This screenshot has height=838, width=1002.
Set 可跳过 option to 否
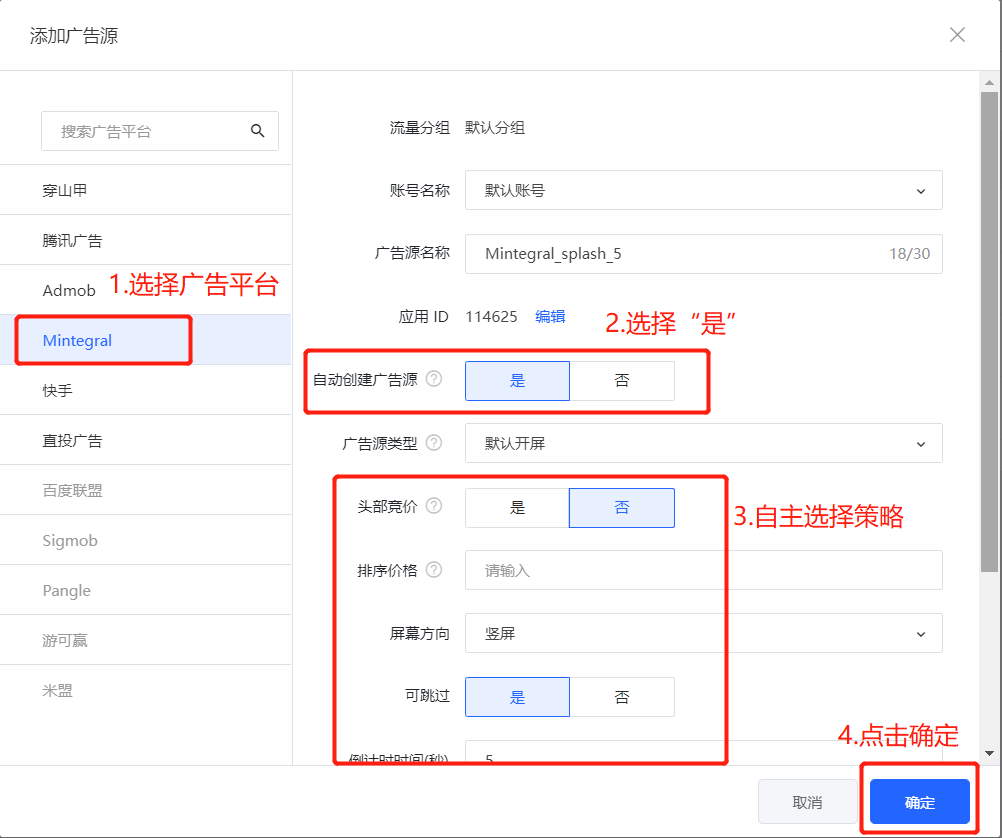pos(622,697)
